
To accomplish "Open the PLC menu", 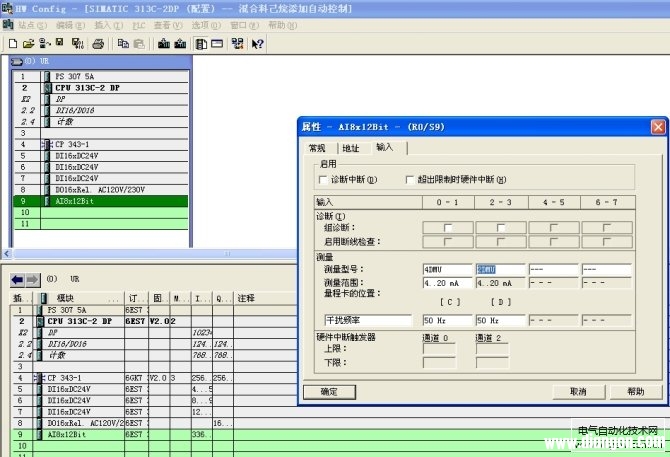I will point(139,24).
